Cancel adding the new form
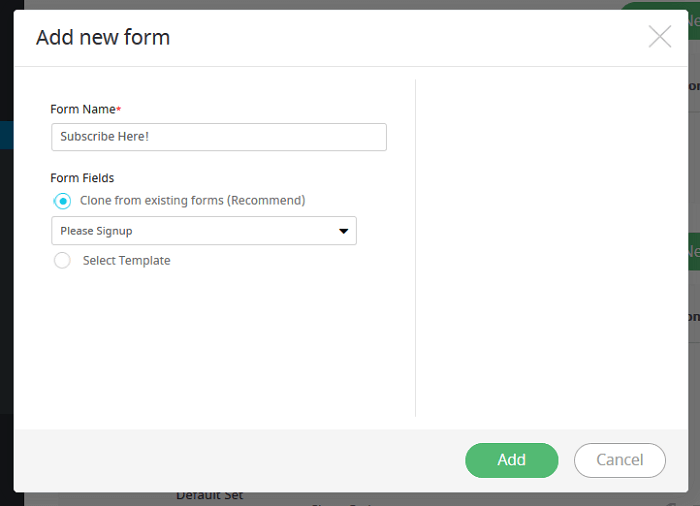The image size is (700, 506). click(x=619, y=460)
